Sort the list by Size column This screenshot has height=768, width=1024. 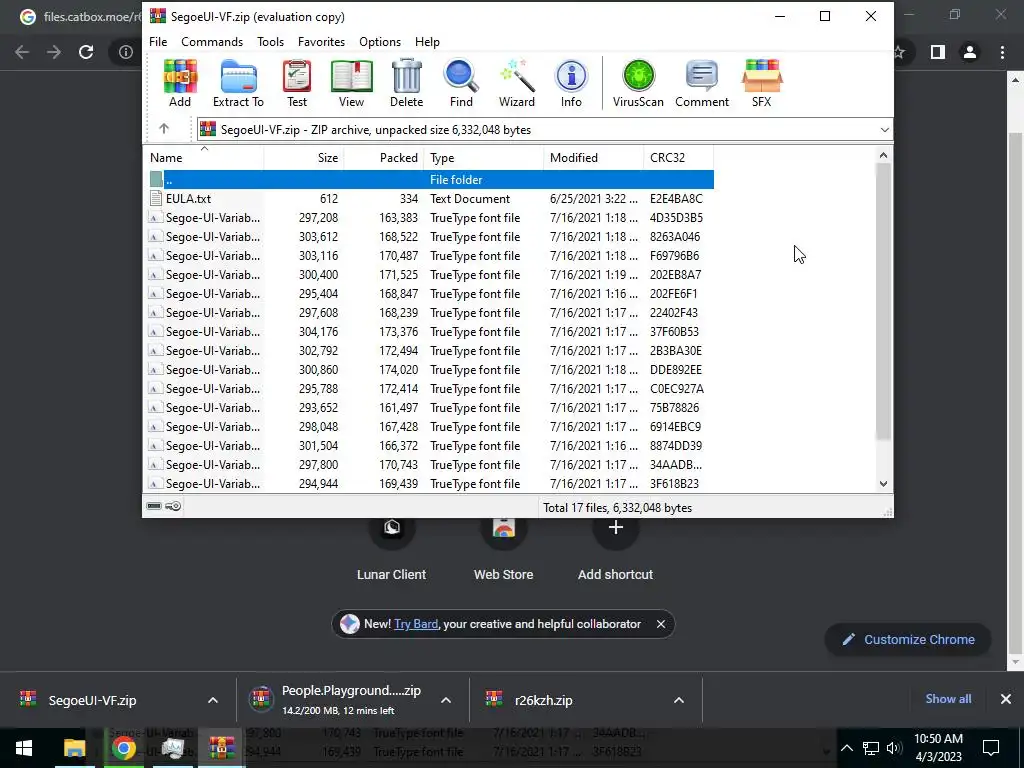[304, 157]
